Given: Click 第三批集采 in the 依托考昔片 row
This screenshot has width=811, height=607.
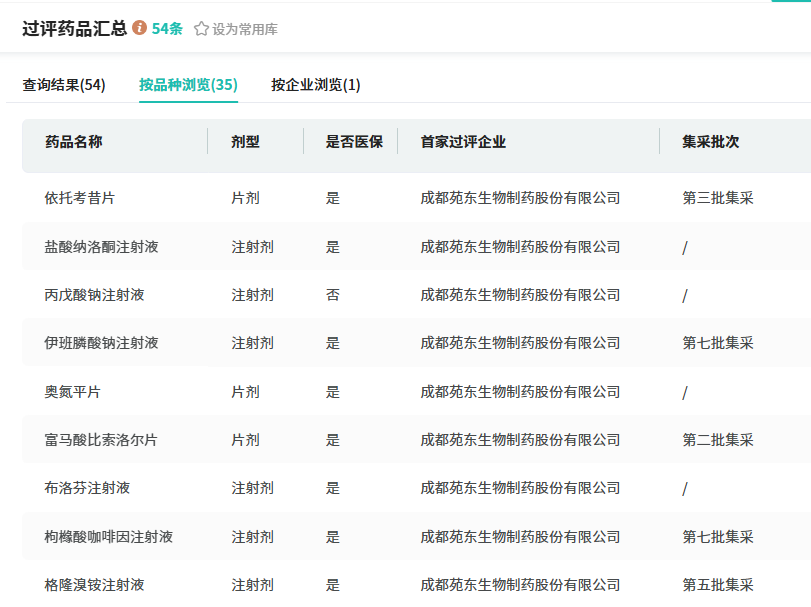Looking at the screenshot, I should [718, 198].
